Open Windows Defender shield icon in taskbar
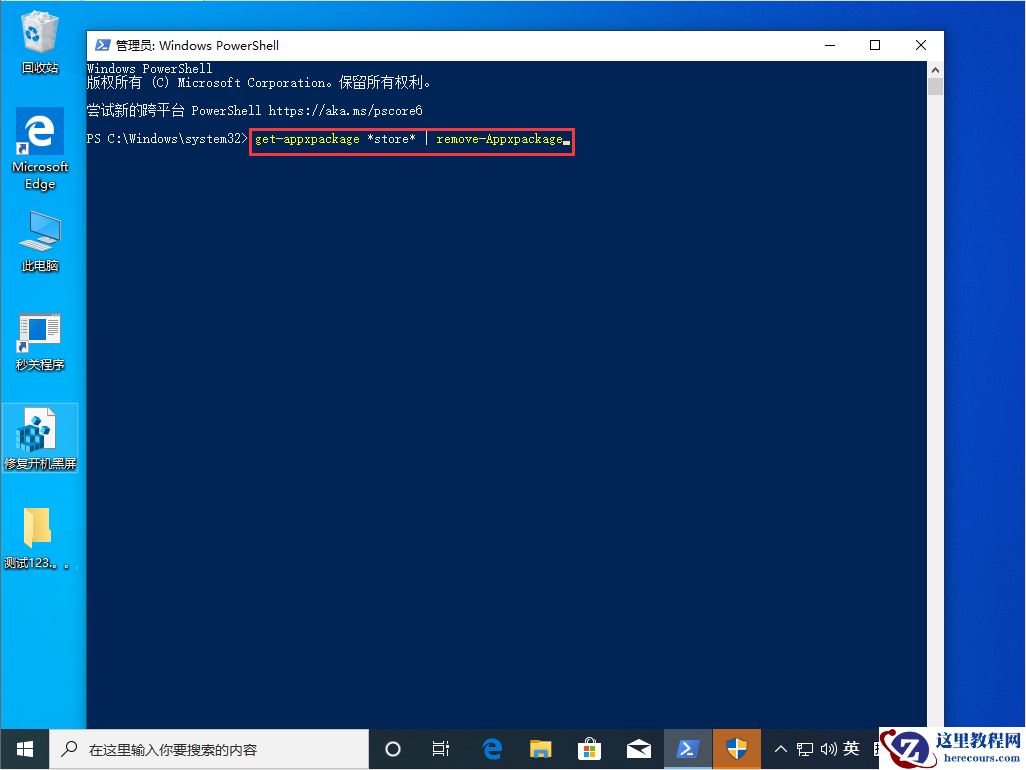Viewport: 1026px width, 770px height. [737, 748]
